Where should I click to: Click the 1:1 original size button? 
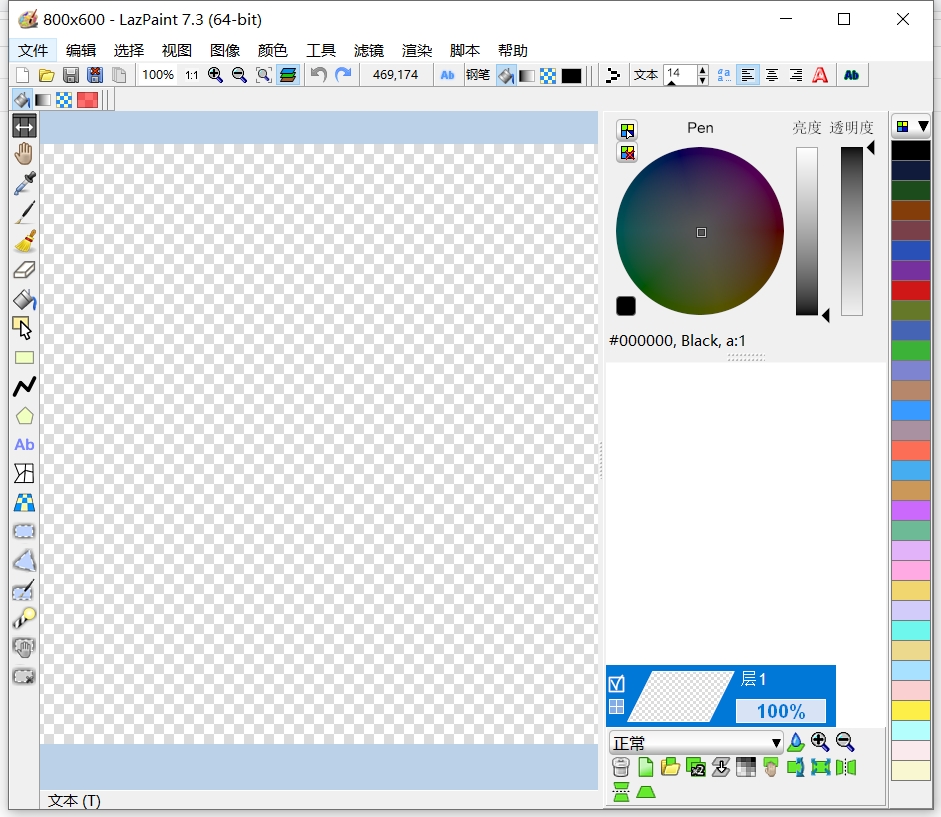tap(191, 75)
